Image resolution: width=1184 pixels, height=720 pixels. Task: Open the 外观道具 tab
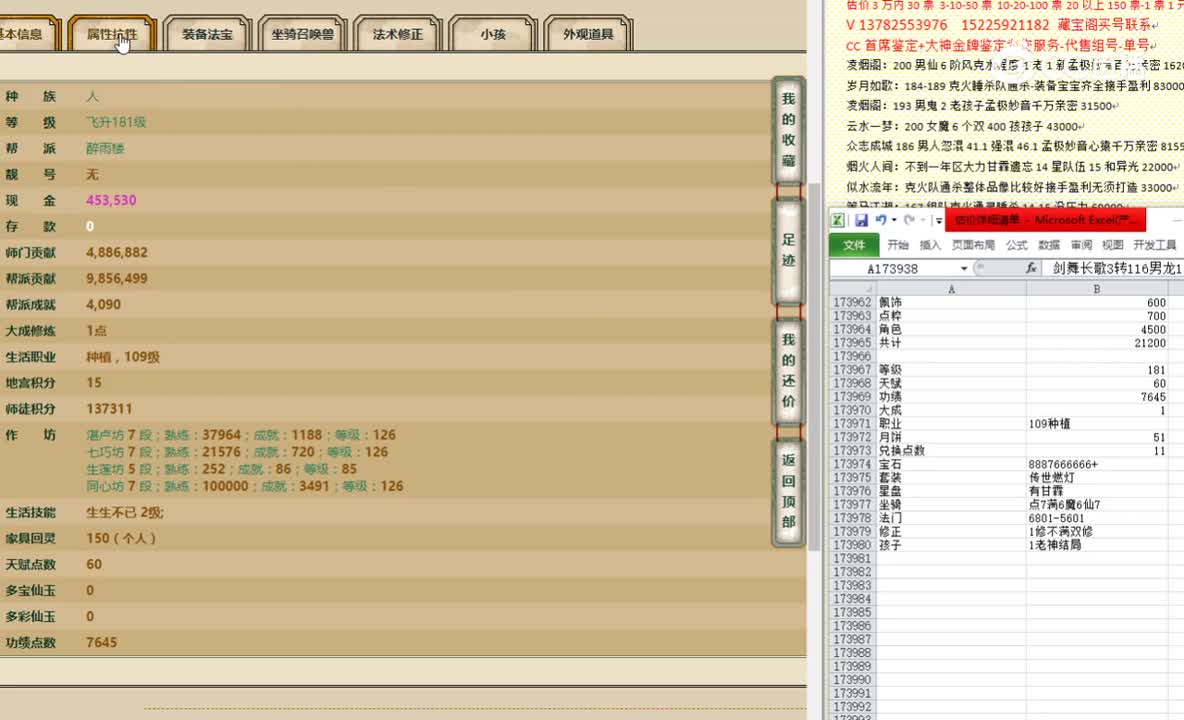pyautogui.click(x=587, y=34)
